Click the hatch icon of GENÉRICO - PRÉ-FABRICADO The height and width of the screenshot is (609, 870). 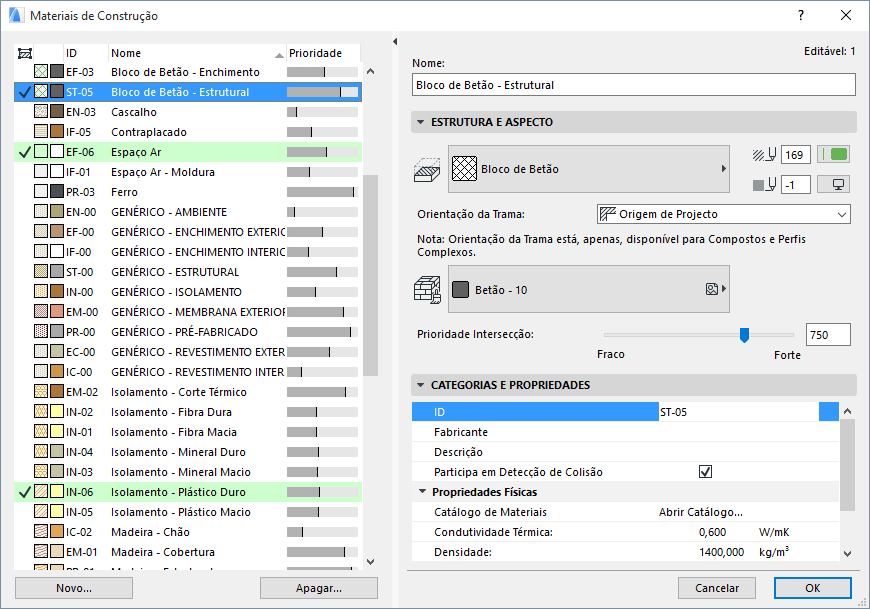click(x=41, y=332)
